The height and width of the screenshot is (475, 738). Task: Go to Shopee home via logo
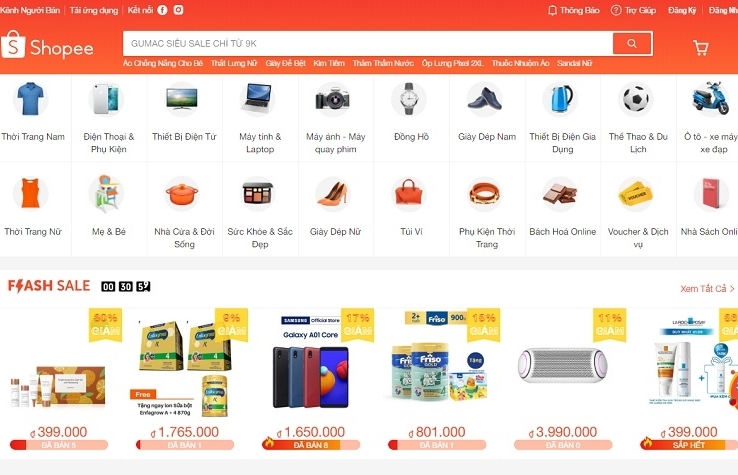[x=47, y=45]
